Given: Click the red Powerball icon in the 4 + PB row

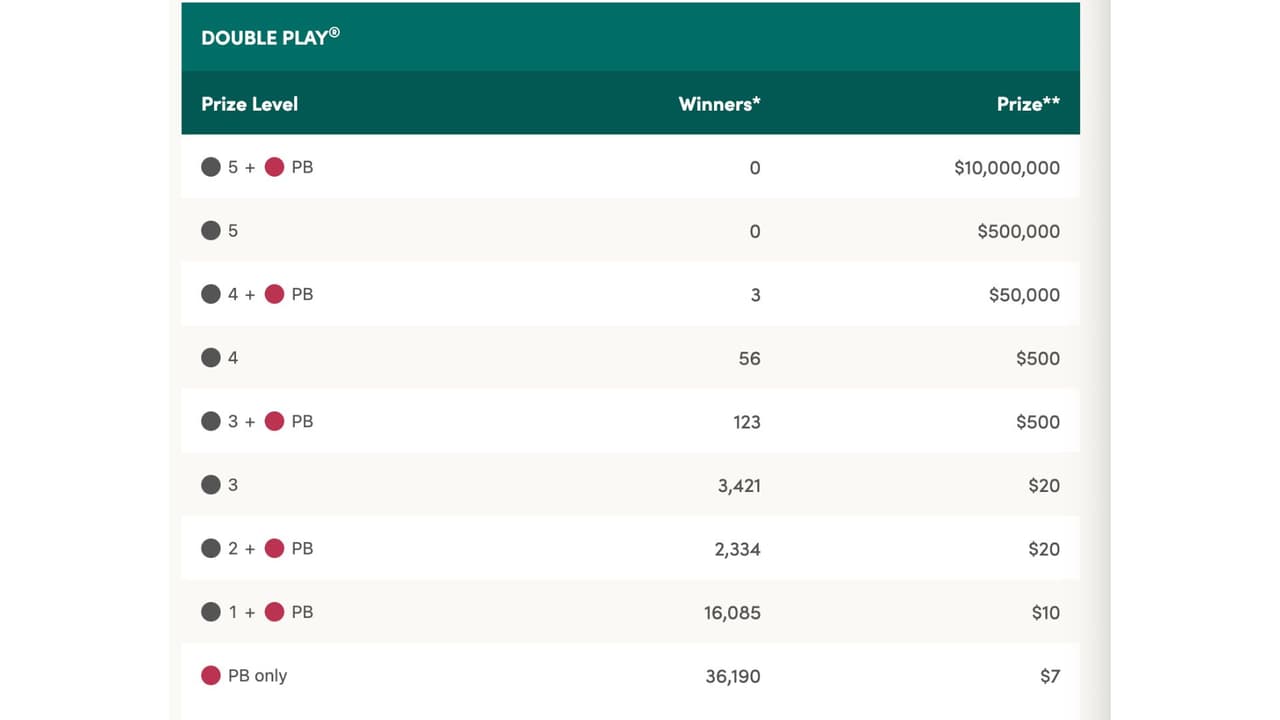Looking at the screenshot, I should [x=274, y=294].
